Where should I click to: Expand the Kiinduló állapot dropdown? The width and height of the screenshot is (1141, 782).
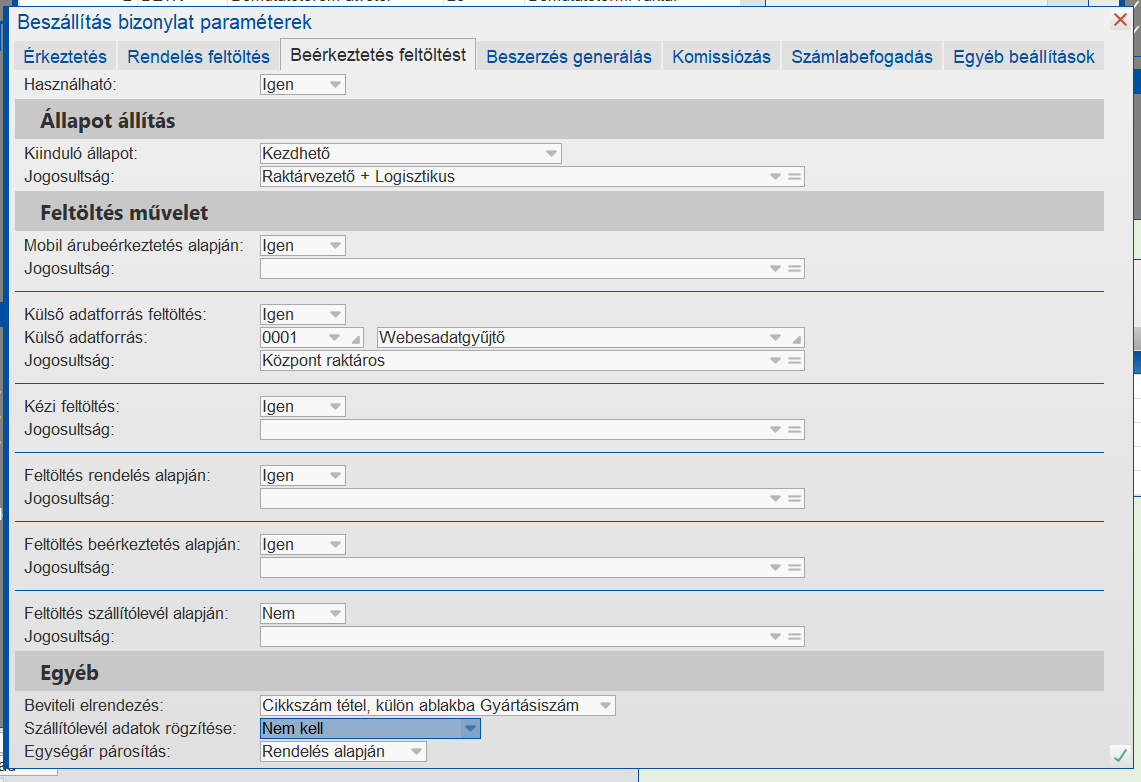point(551,153)
